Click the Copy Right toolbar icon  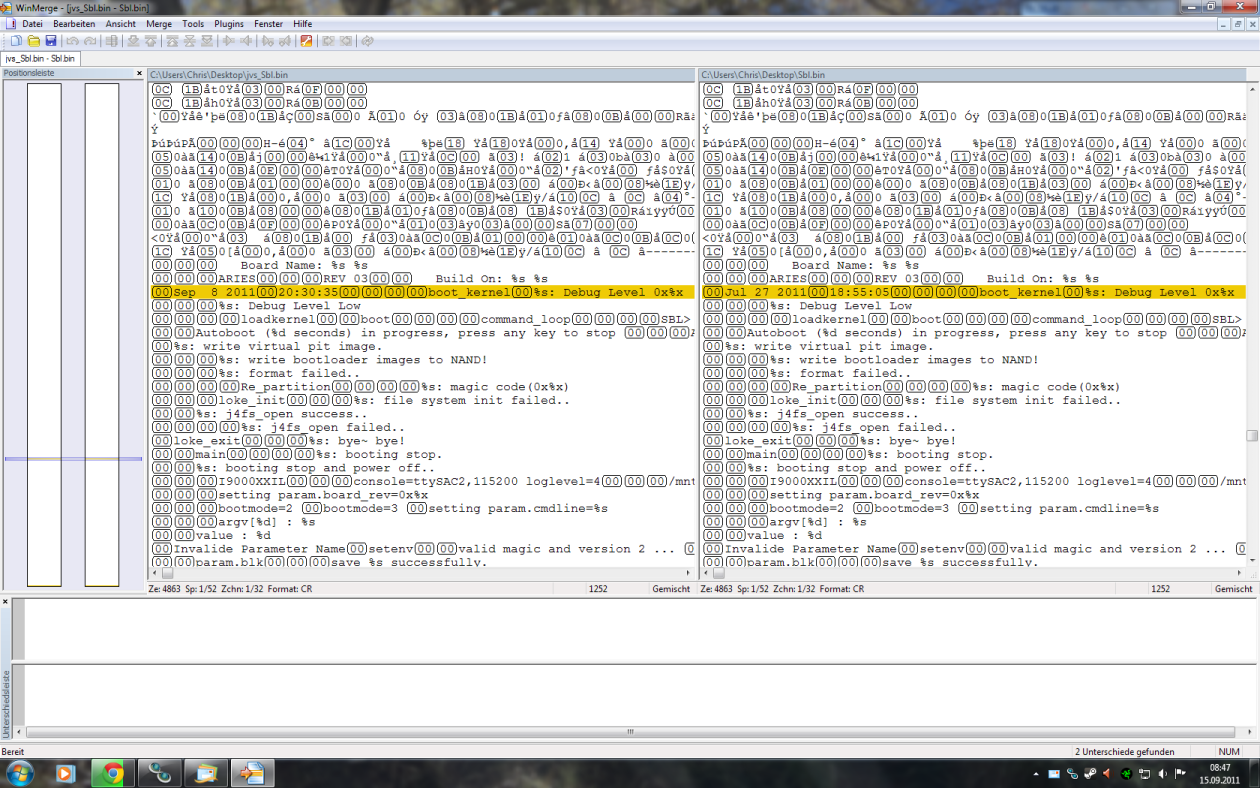(229, 41)
